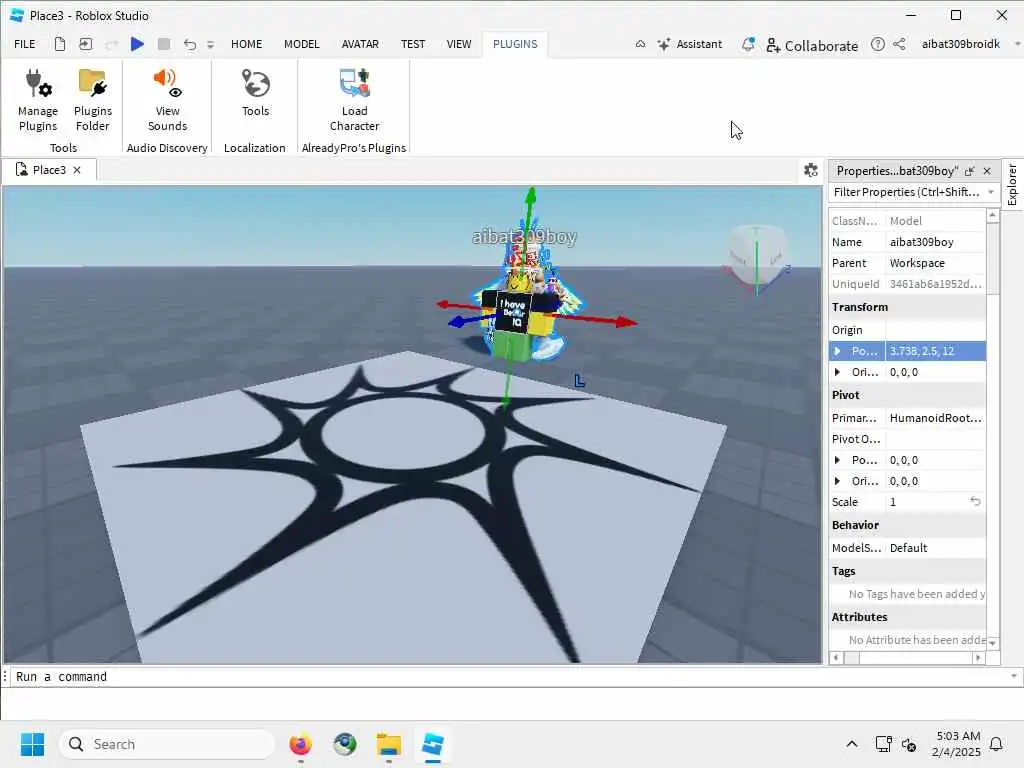
Task: Click the horizontal scrollbar right arrow in Properties
Action: point(978,658)
